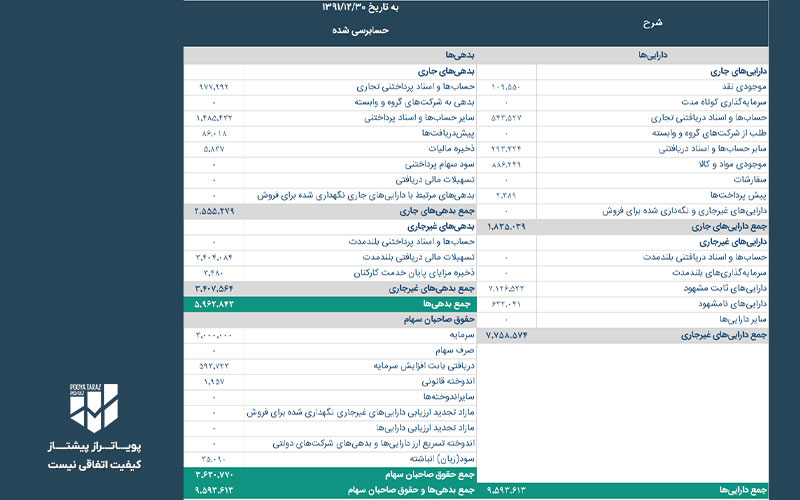Click the سایر حساب‌ها و اسناد دریافتنی label

coord(713,149)
